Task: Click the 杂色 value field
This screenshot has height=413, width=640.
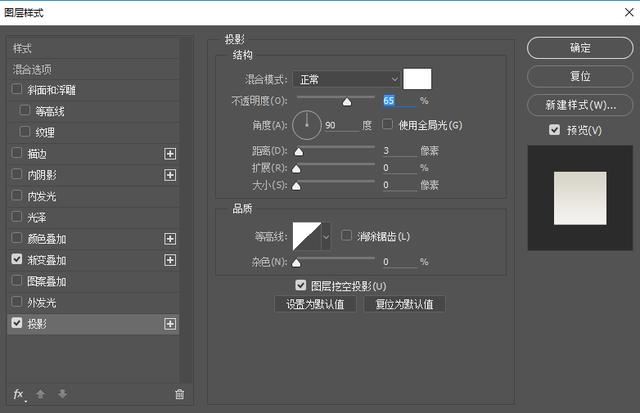Action: pos(399,262)
